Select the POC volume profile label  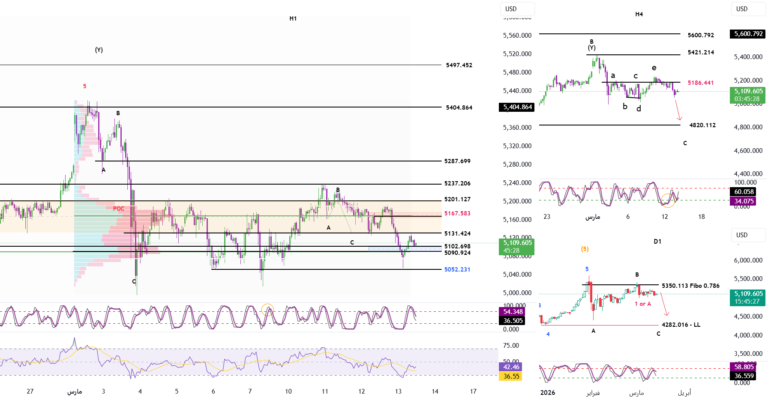click(118, 208)
